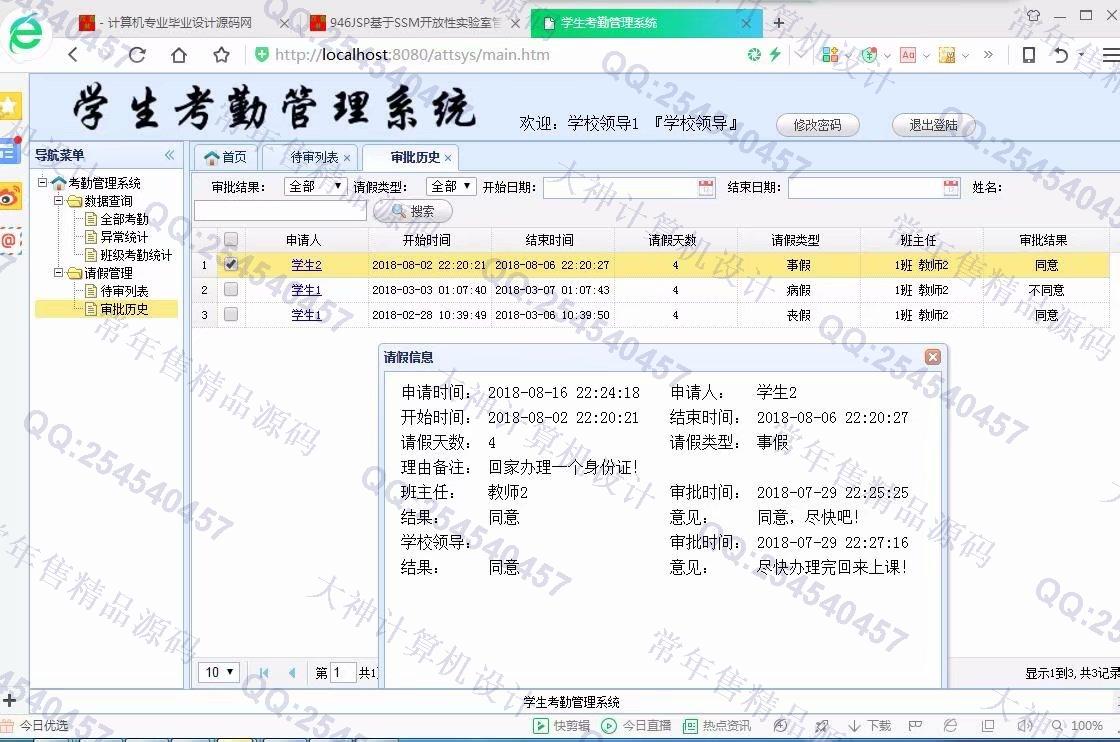This screenshot has height=742, width=1120.
Task: Close the 审批历史 tab
Action: coord(448,158)
